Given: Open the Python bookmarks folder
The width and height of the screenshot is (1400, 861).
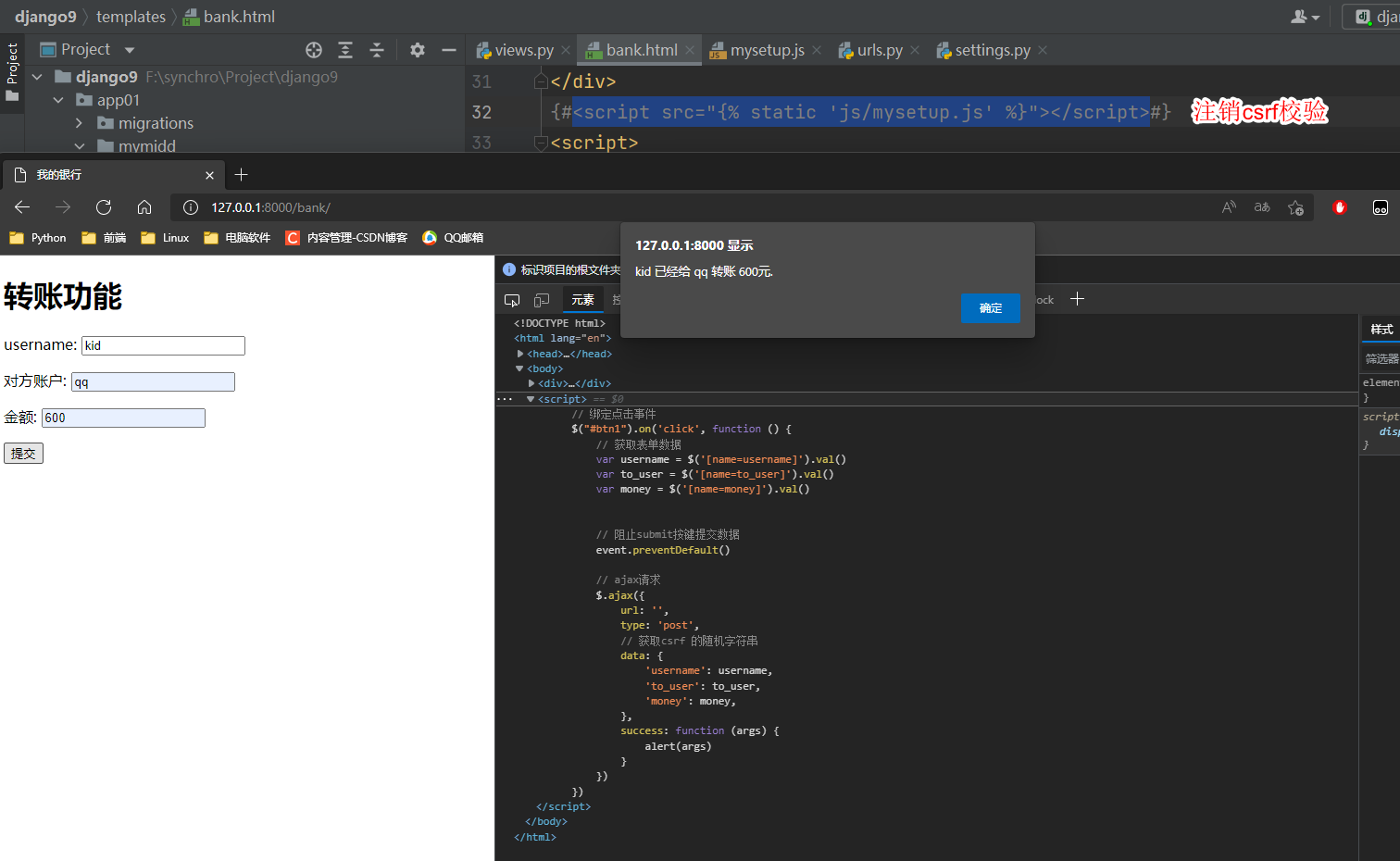Looking at the screenshot, I should click(38, 238).
